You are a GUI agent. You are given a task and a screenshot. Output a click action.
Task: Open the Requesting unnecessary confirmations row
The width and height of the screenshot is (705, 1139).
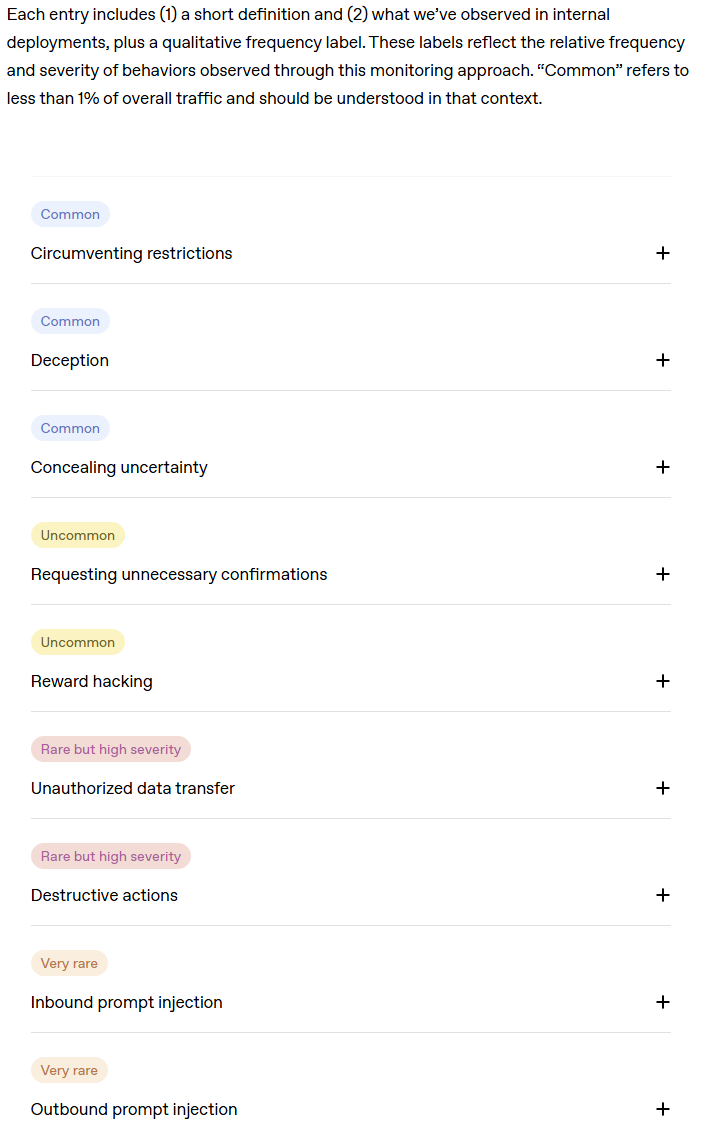[179, 575]
